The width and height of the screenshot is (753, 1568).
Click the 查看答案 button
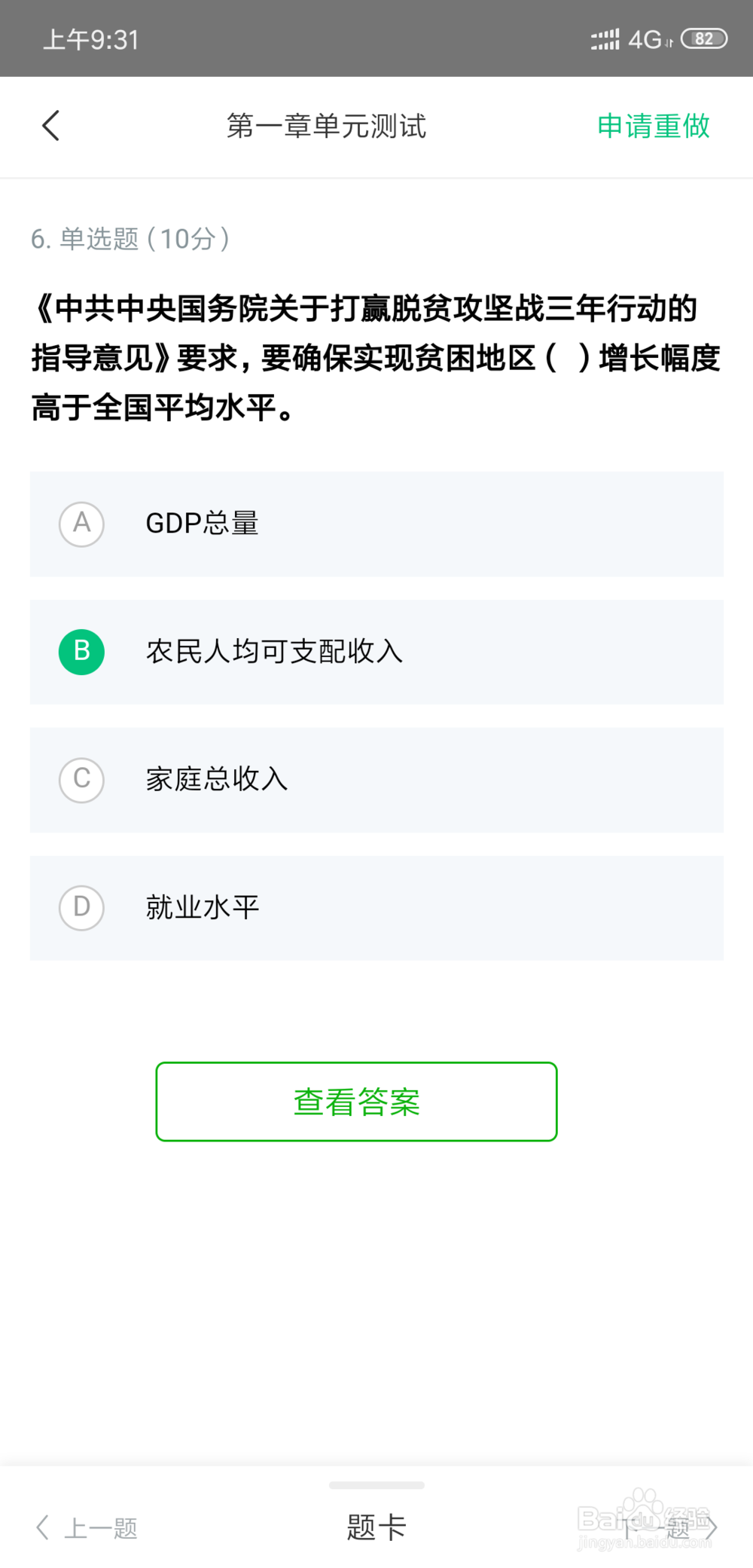tap(356, 1102)
